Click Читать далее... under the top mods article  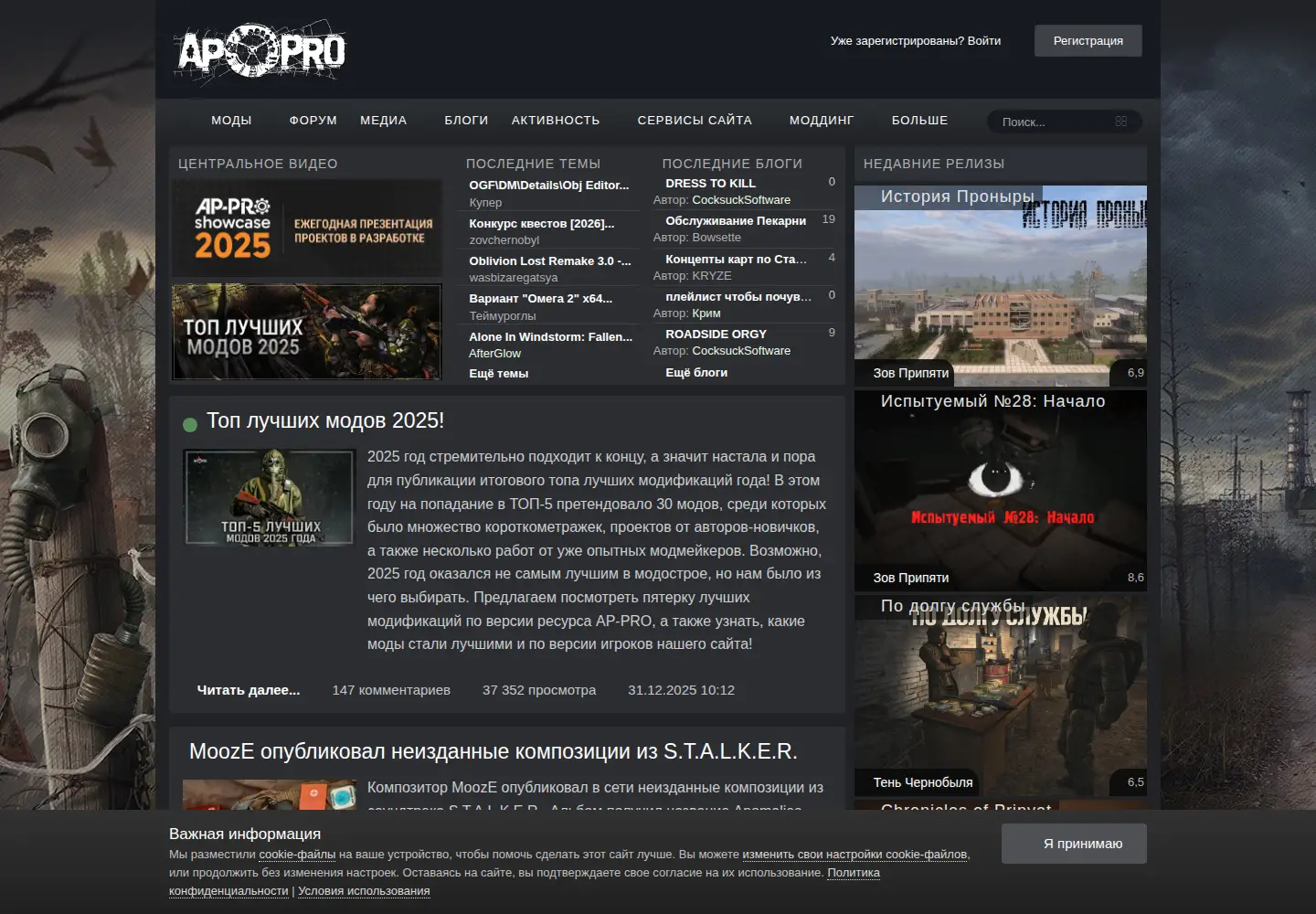[x=249, y=690]
